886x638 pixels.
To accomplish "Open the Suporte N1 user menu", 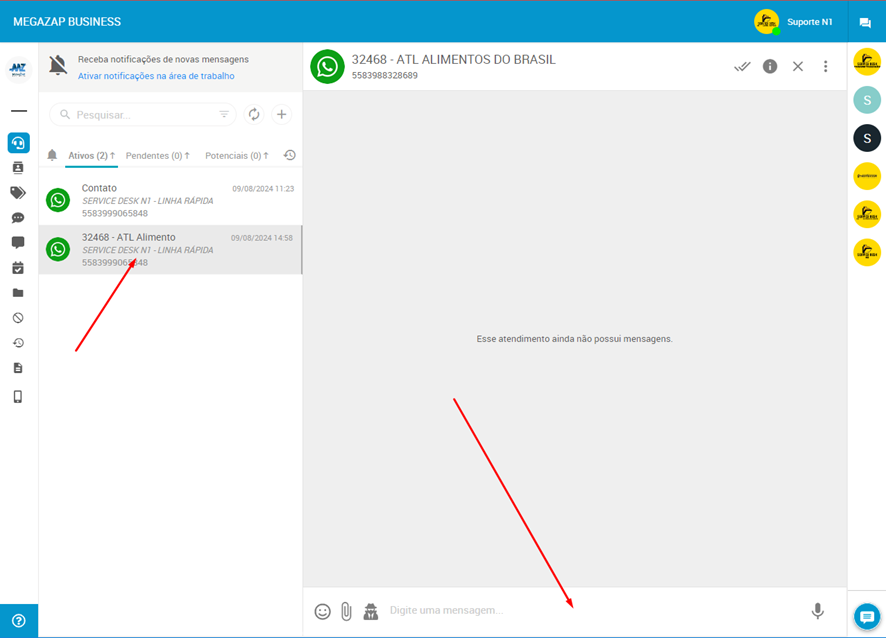I will point(795,22).
